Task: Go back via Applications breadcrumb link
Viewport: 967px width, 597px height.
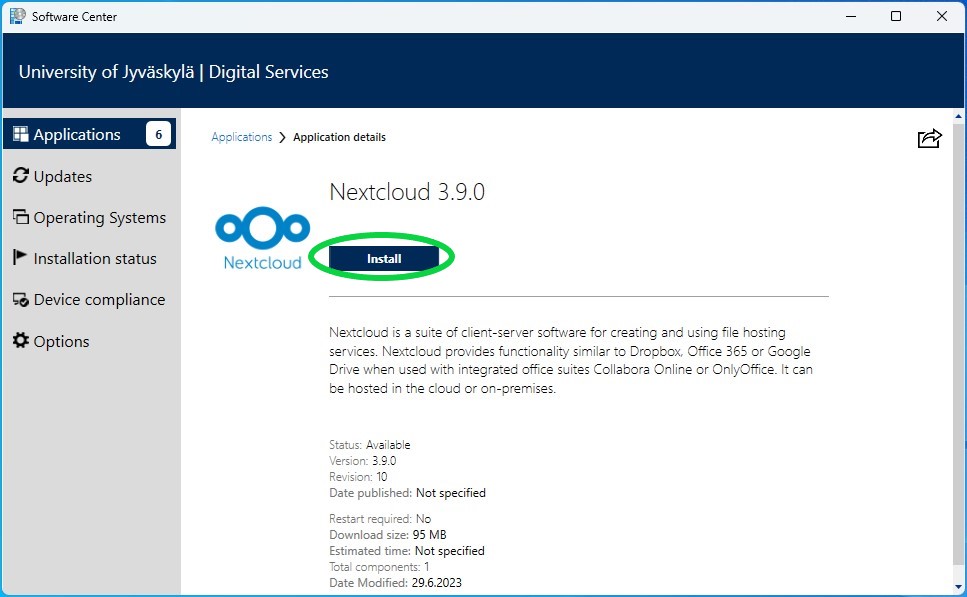Action: click(242, 137)
